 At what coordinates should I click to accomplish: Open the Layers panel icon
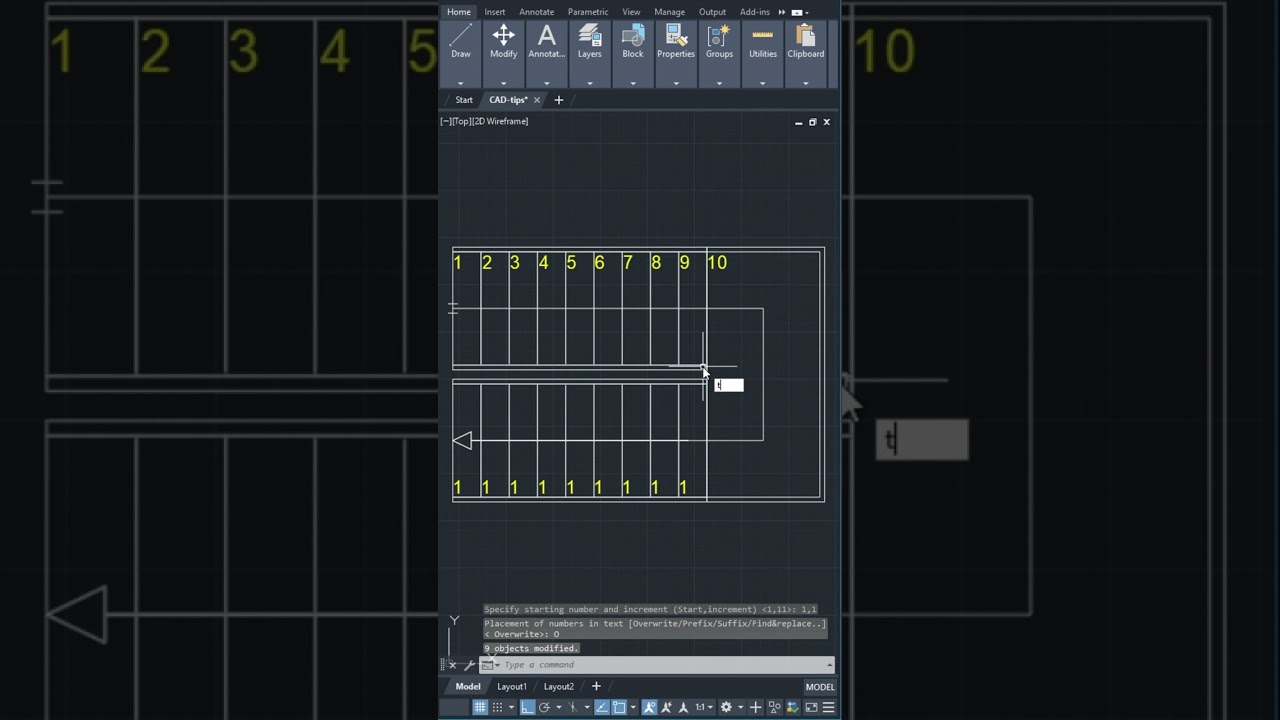(x=589, y=36)
